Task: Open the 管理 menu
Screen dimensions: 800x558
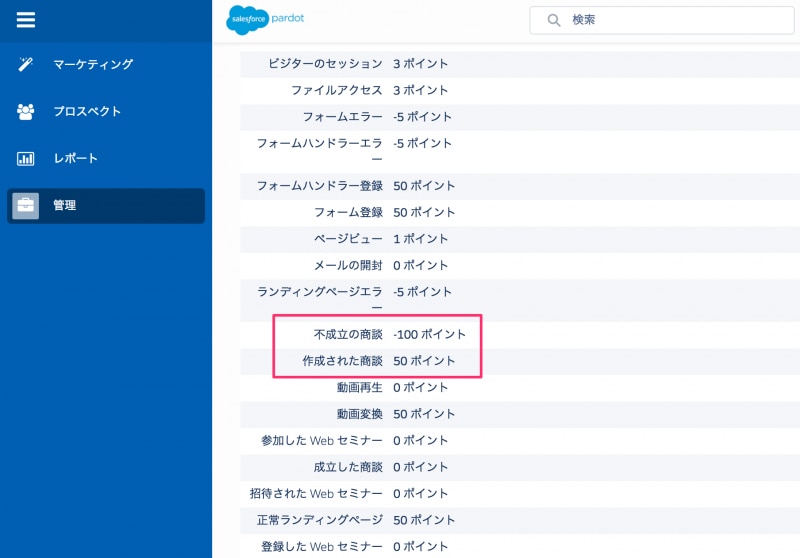Action: [x=106, y=206]
